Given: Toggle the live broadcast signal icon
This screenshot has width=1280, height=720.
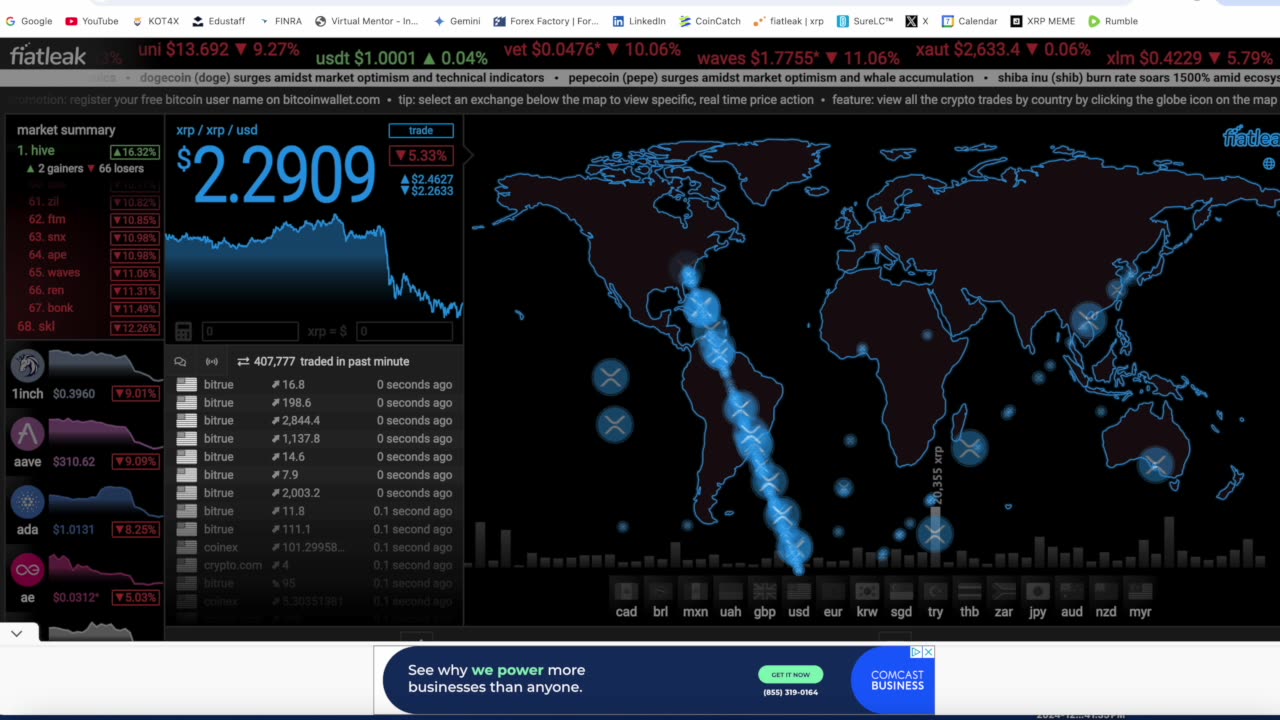Looking at the screenshot, I should 212,362.
